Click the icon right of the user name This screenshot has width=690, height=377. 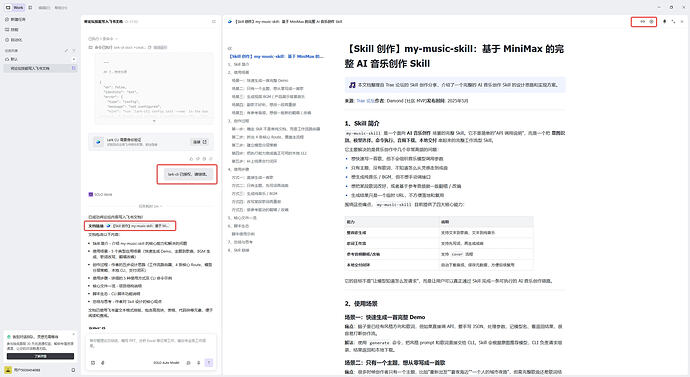(x=73, y=370)
